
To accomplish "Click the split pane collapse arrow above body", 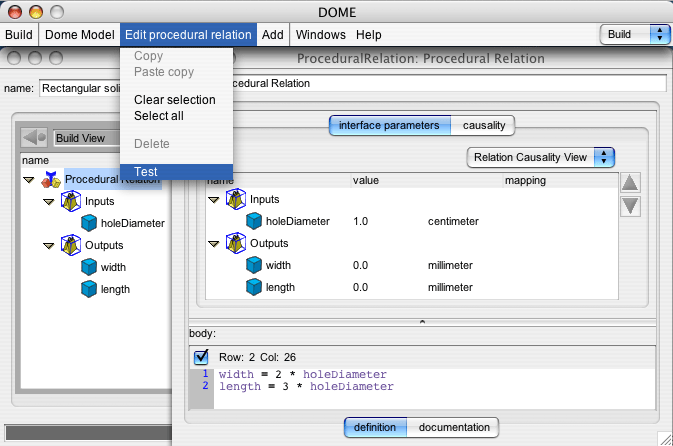I will [x=422, y=322].
